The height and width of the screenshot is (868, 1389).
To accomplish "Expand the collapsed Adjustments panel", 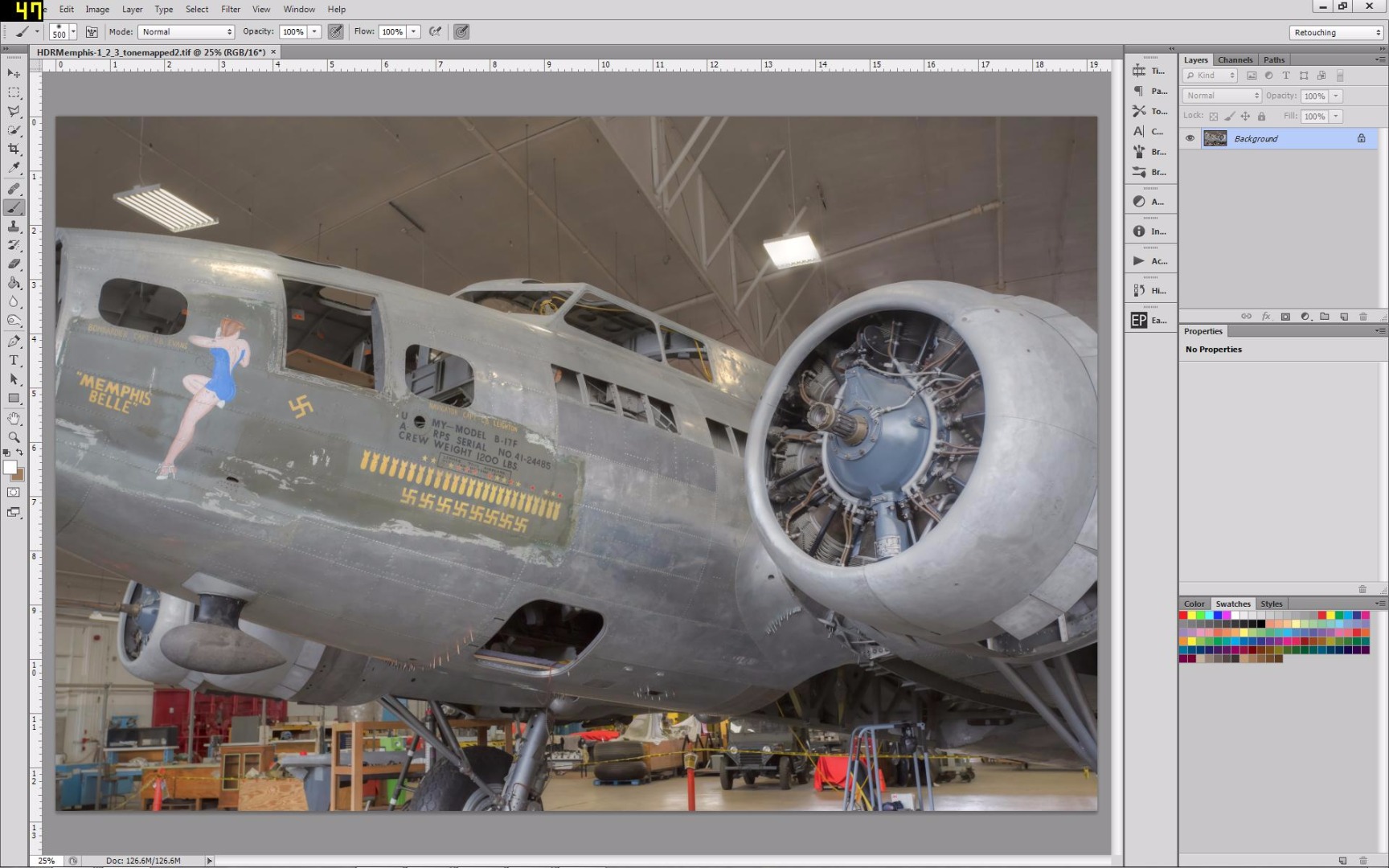I will tap(1149, 201).
